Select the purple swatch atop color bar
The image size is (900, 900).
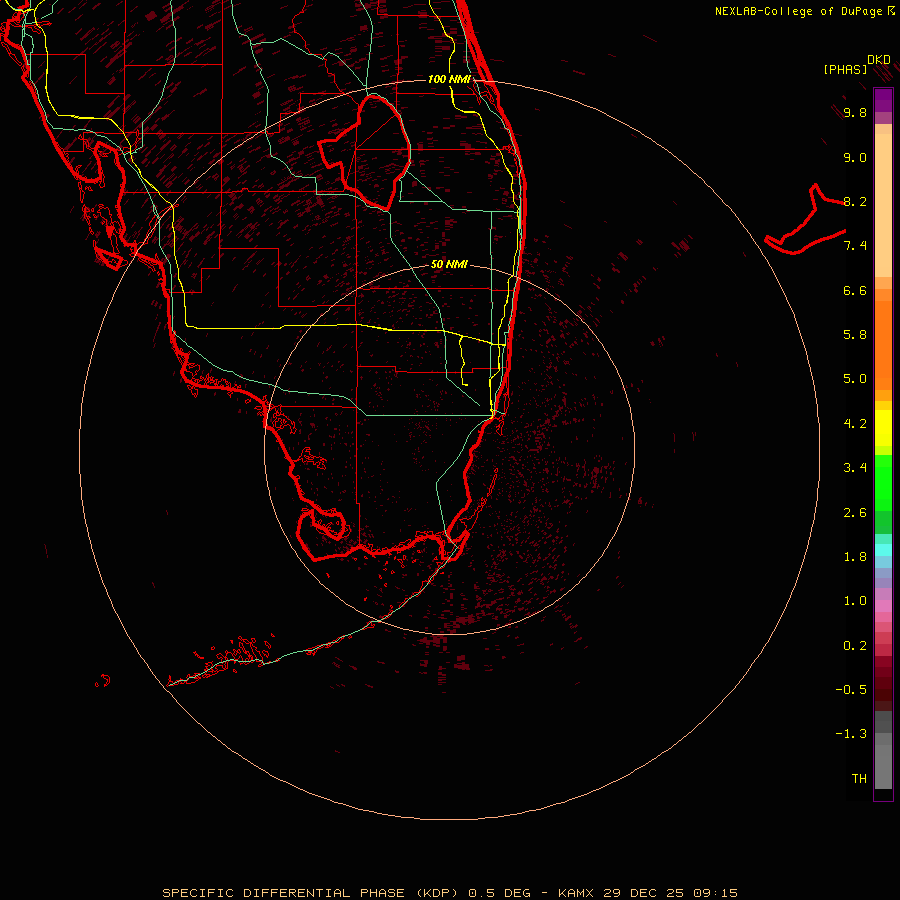[883, 100]
